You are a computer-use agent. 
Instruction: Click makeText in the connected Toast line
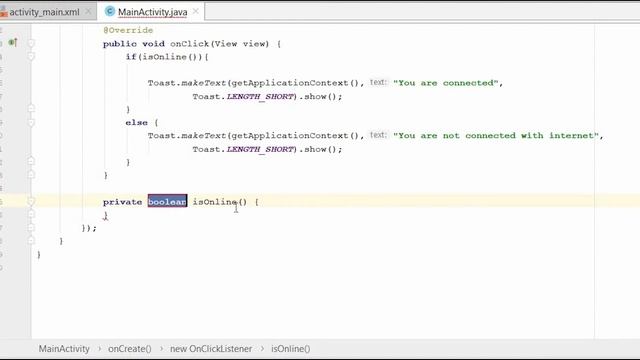[x=204, y=83]
